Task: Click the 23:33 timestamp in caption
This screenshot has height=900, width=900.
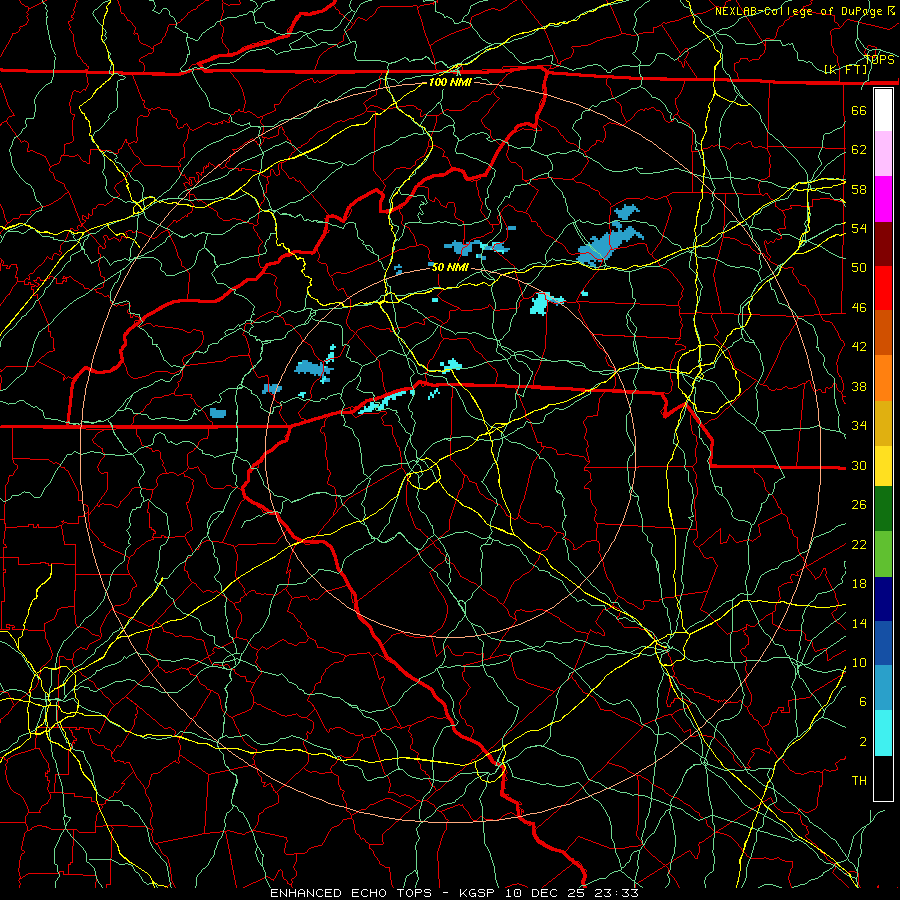Action: click(617, 893)
